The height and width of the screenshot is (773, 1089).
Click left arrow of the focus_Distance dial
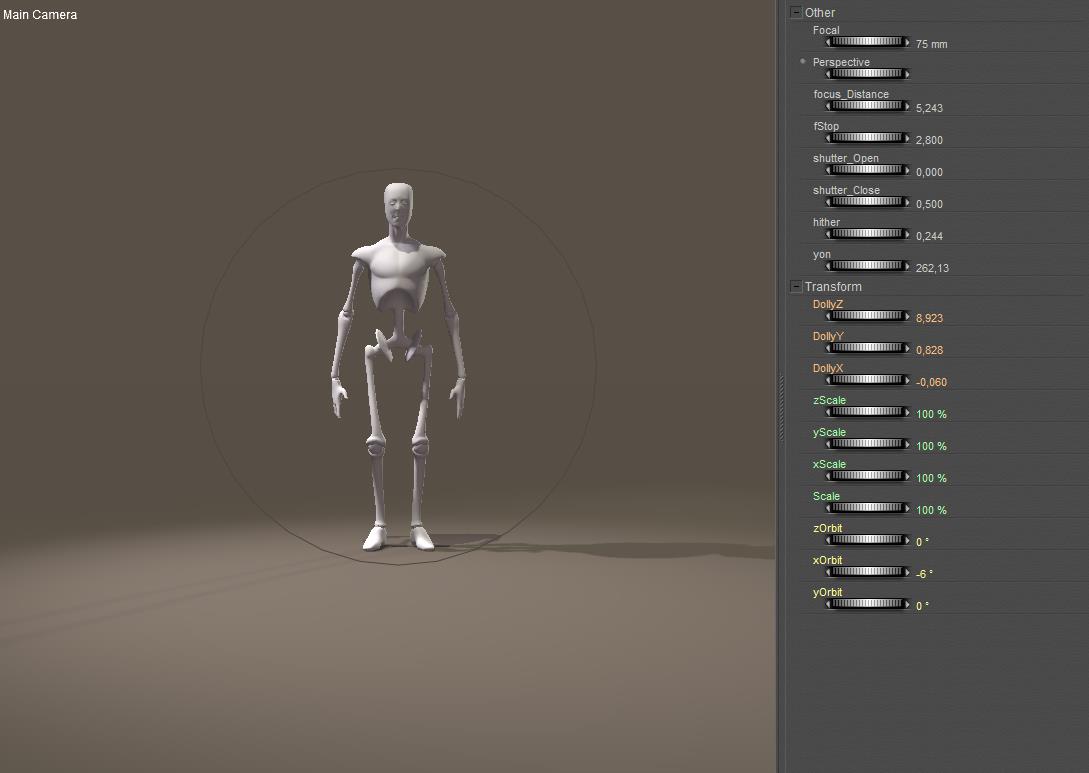pos(828,106)
